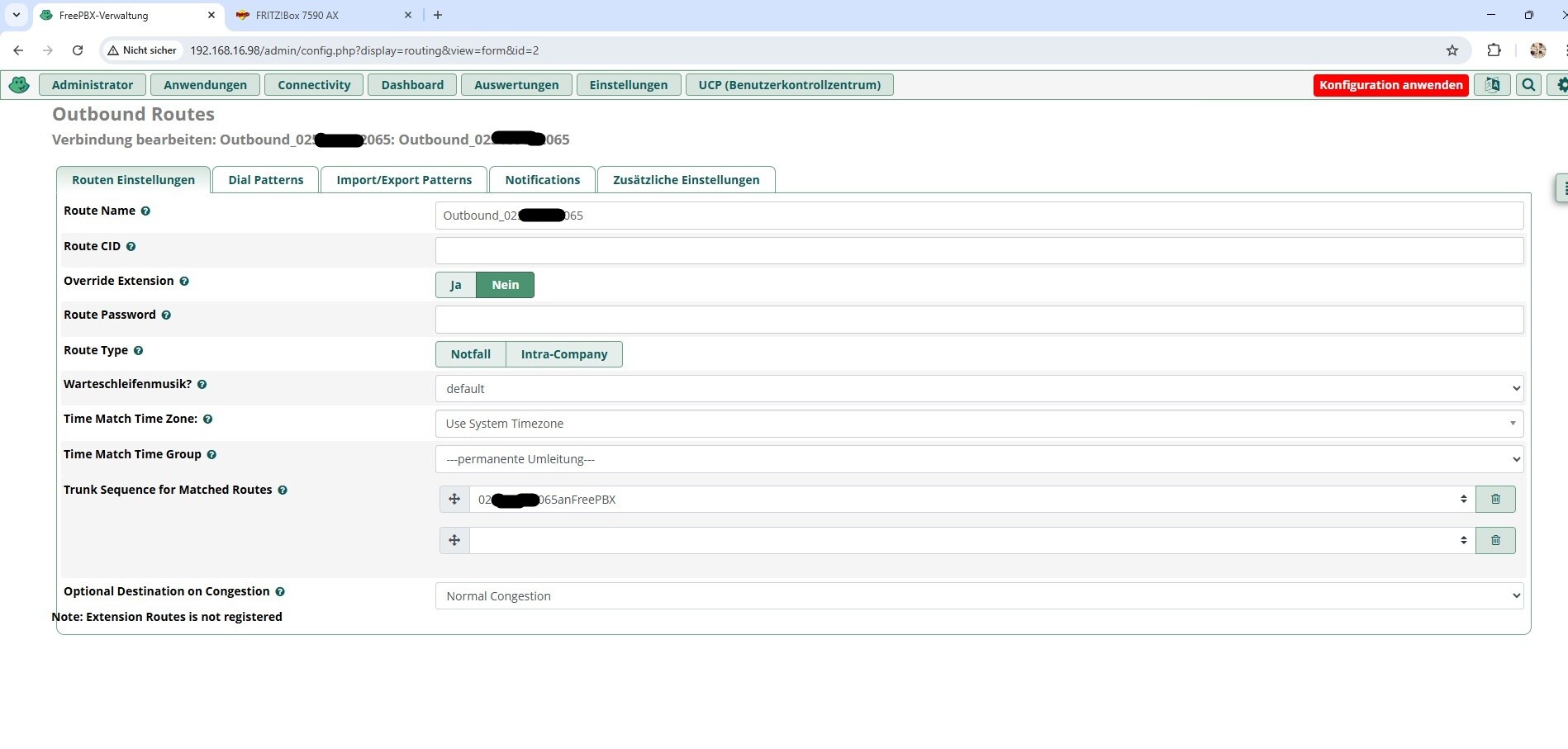Click into the Route CID input field
This screenshot has height=749, width=1568.
pyautogui.click(x=978, y=250)
